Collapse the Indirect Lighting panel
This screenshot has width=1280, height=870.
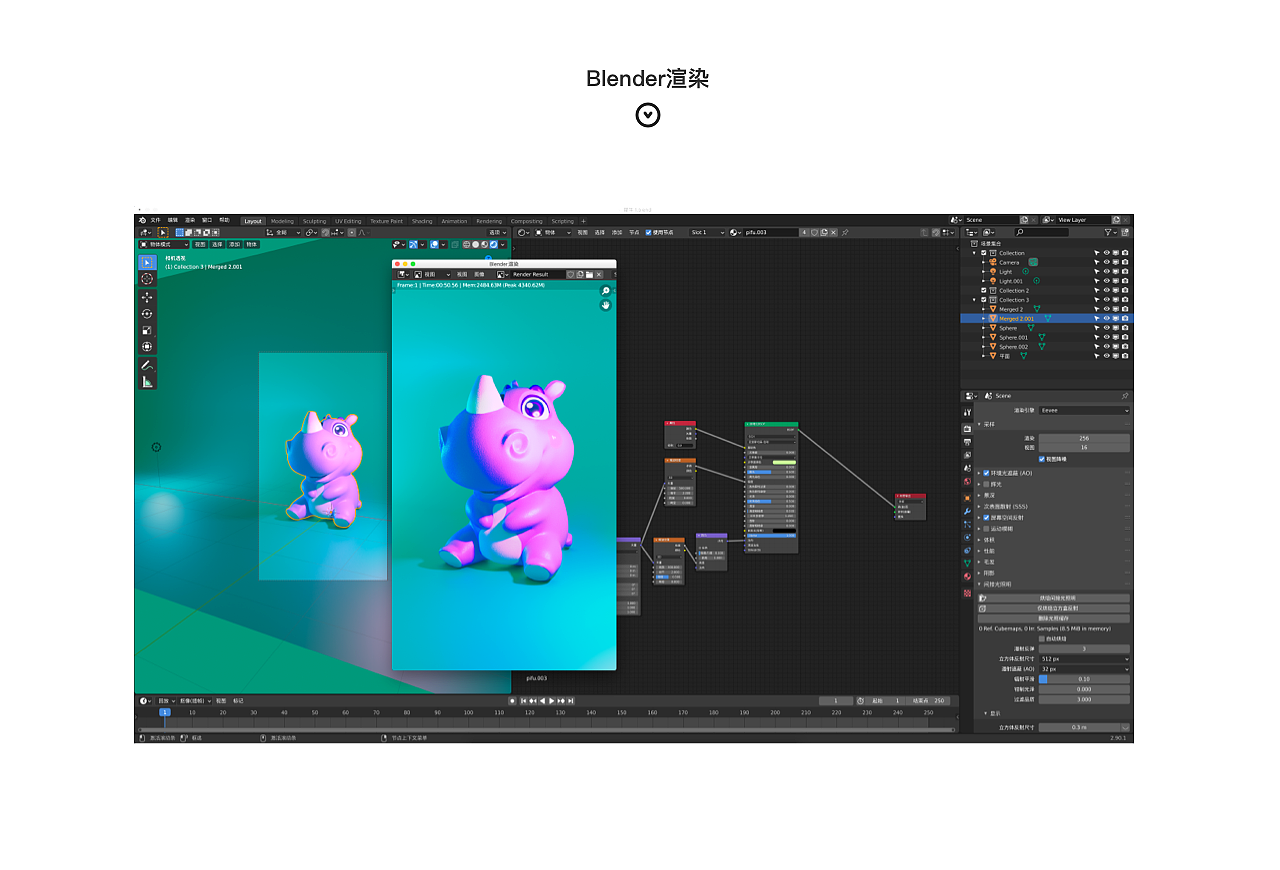[979, 584]
